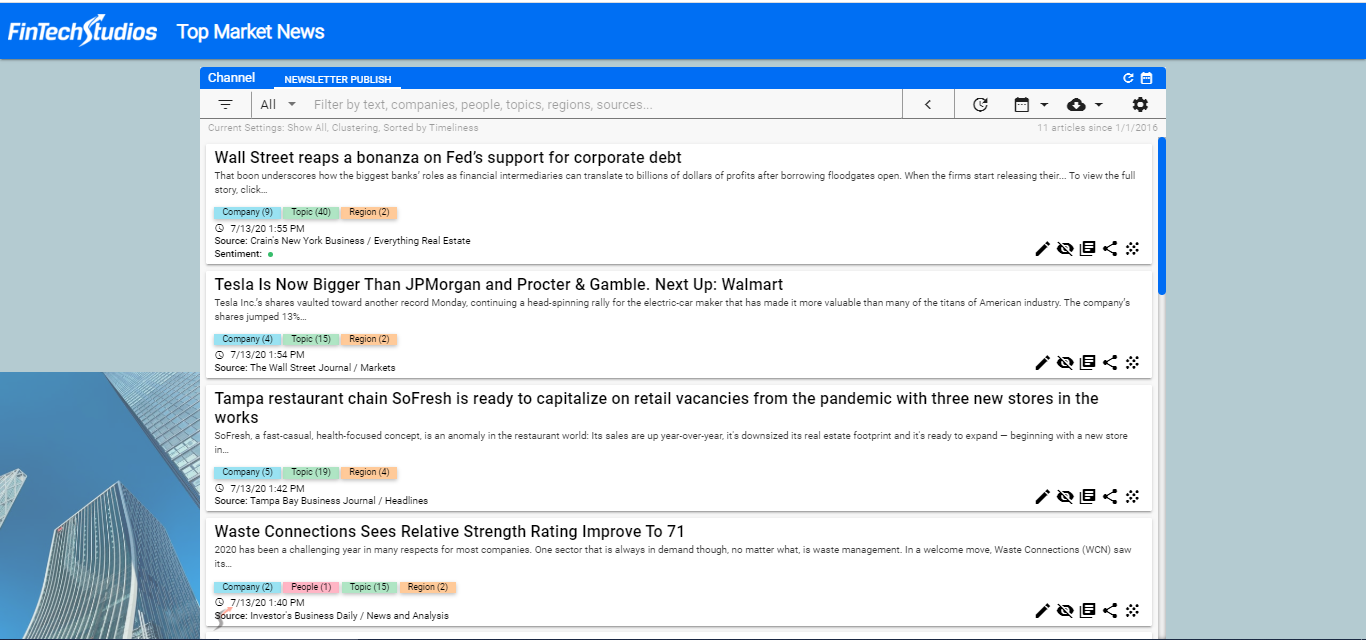Image resolution: width=1366 pixels, height=640 pixels.
Task: Switch to the Channel tab
Action: click(231, 78)
